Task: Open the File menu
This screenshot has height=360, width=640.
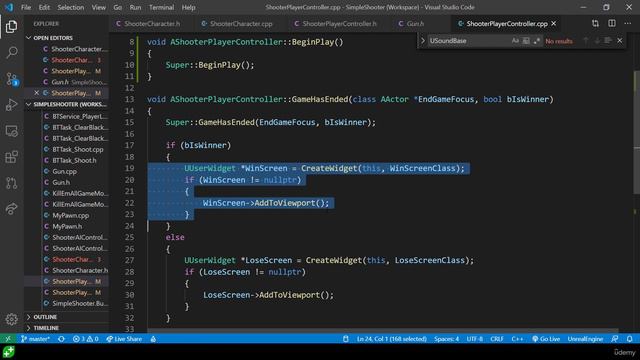Action: [26, 7]
